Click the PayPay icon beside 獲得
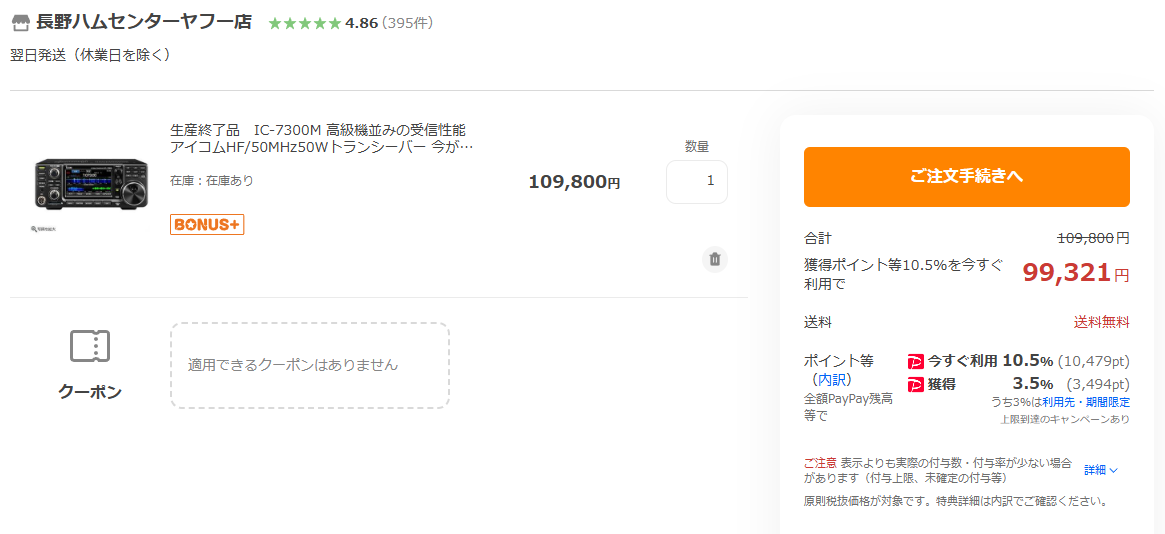The width and height of the screenshot is (1165, 534). coord(916,384)
